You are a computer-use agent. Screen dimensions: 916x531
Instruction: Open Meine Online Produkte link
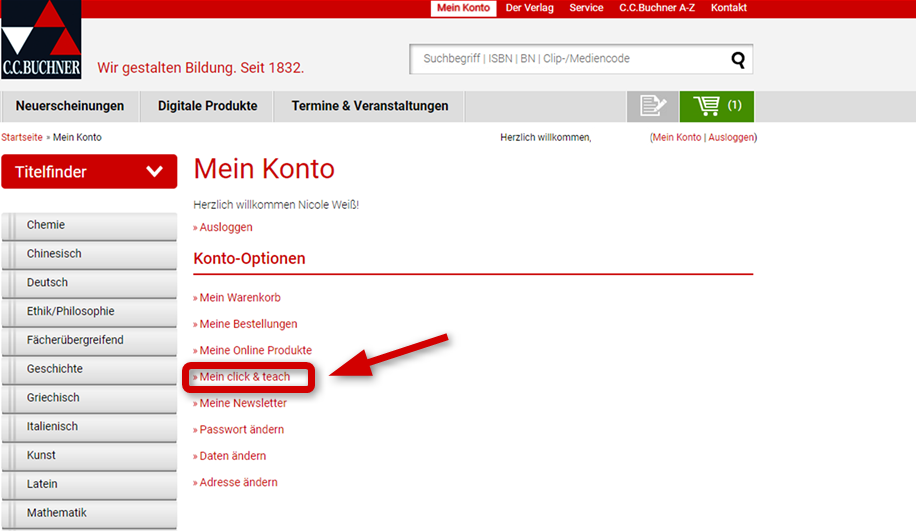click(x=255, y=350)
